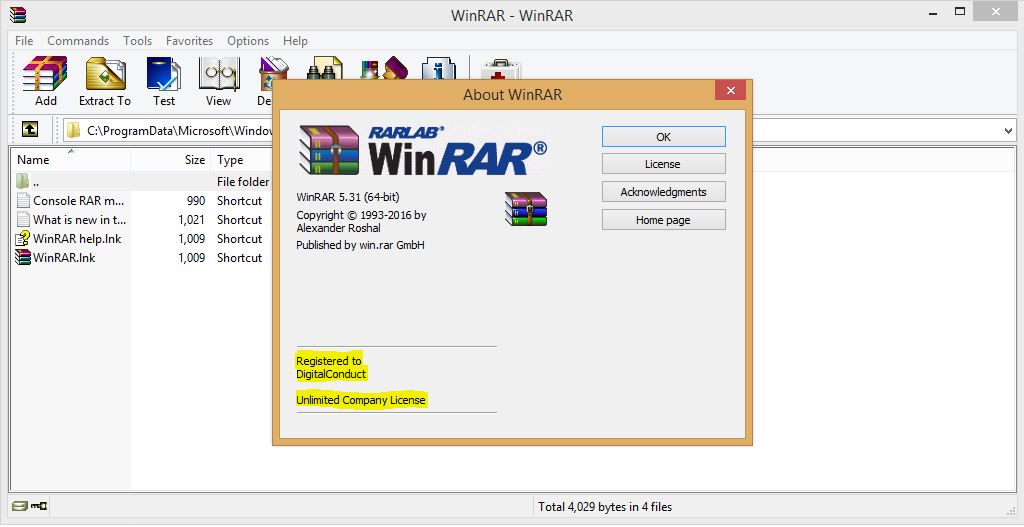Click 'Published by win.rar GmbH' text
1024x527 pixels.
[360, 245]
